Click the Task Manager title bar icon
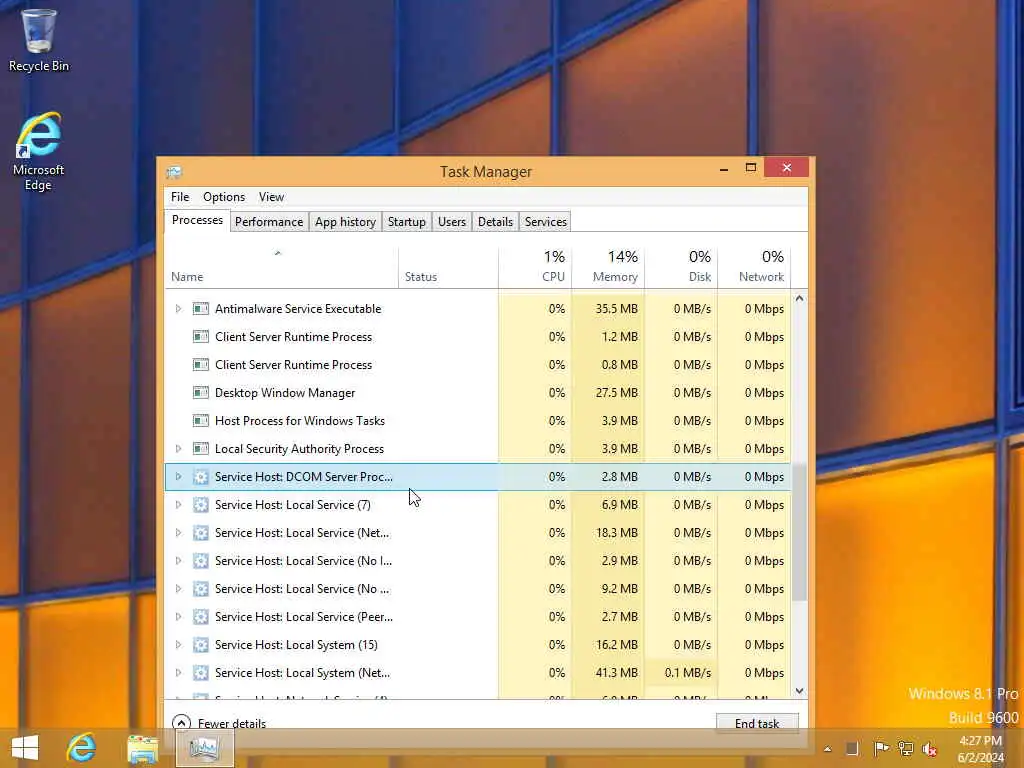Screen dimensions: 1024x768 point(174,172)
